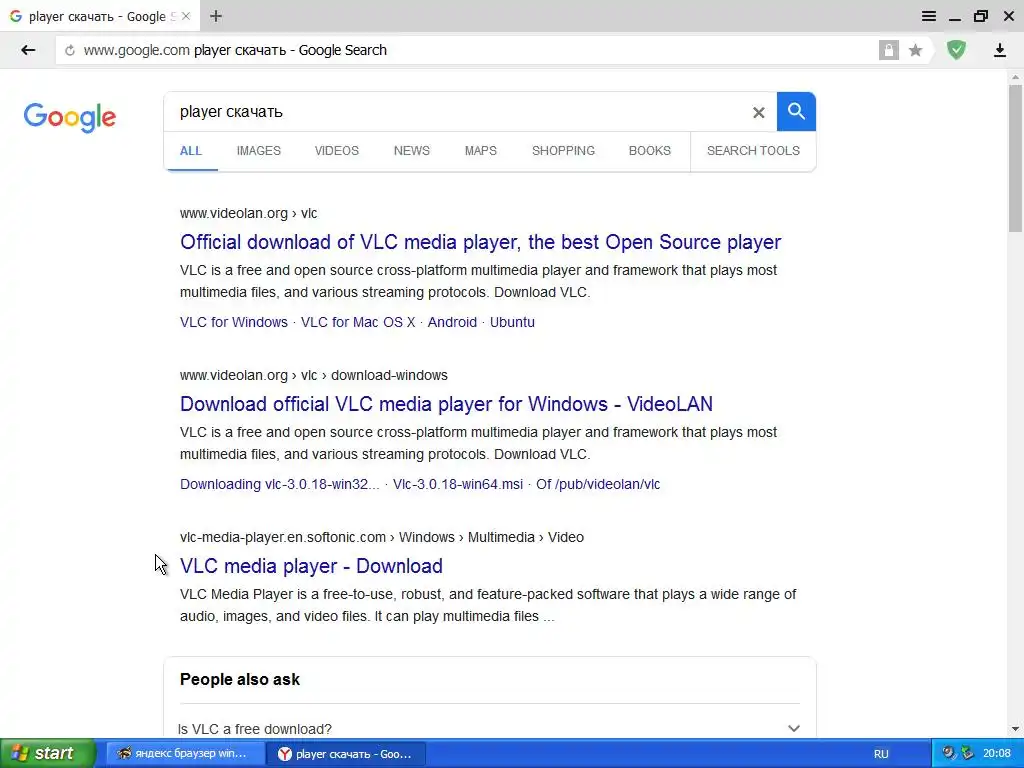
Task: Open the Windows start button
Action: point(47,754)
